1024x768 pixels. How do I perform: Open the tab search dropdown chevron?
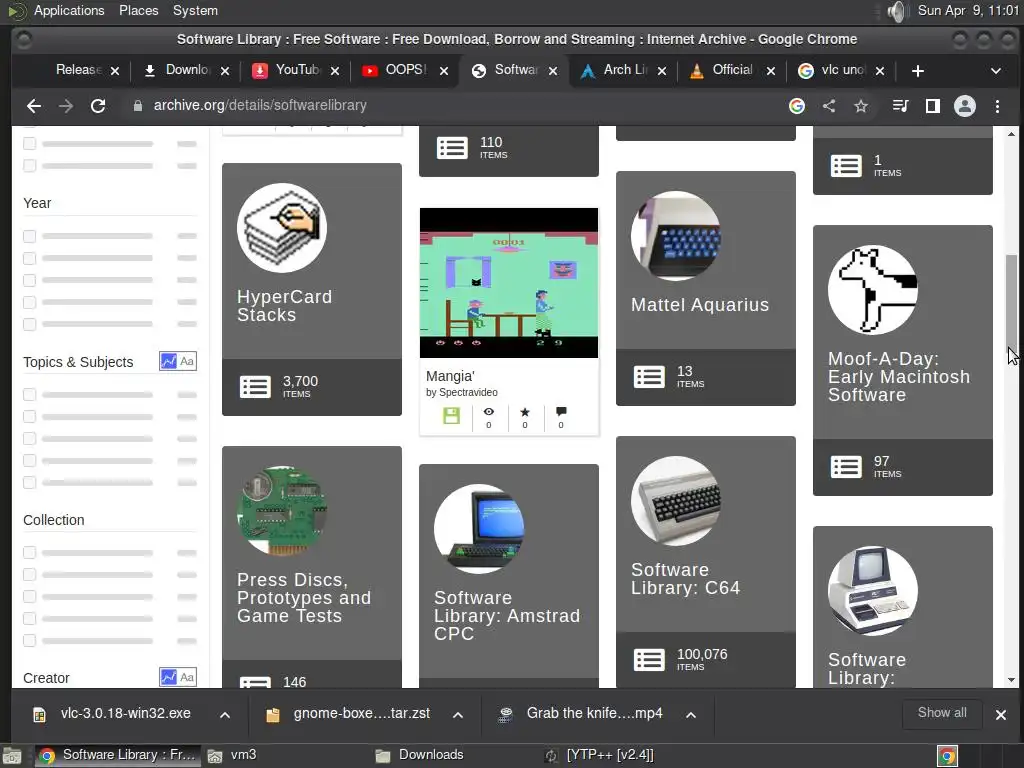tap(996, 71)
